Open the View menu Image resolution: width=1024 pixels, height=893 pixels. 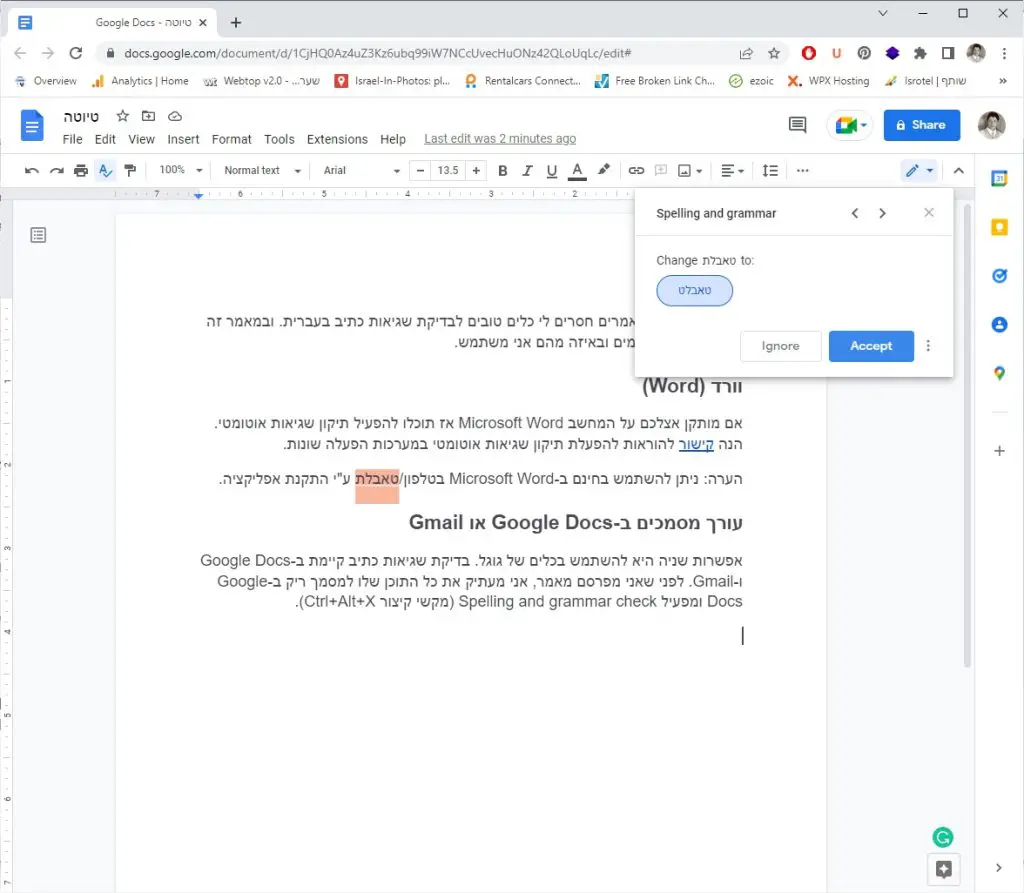[x=141, y=139]
